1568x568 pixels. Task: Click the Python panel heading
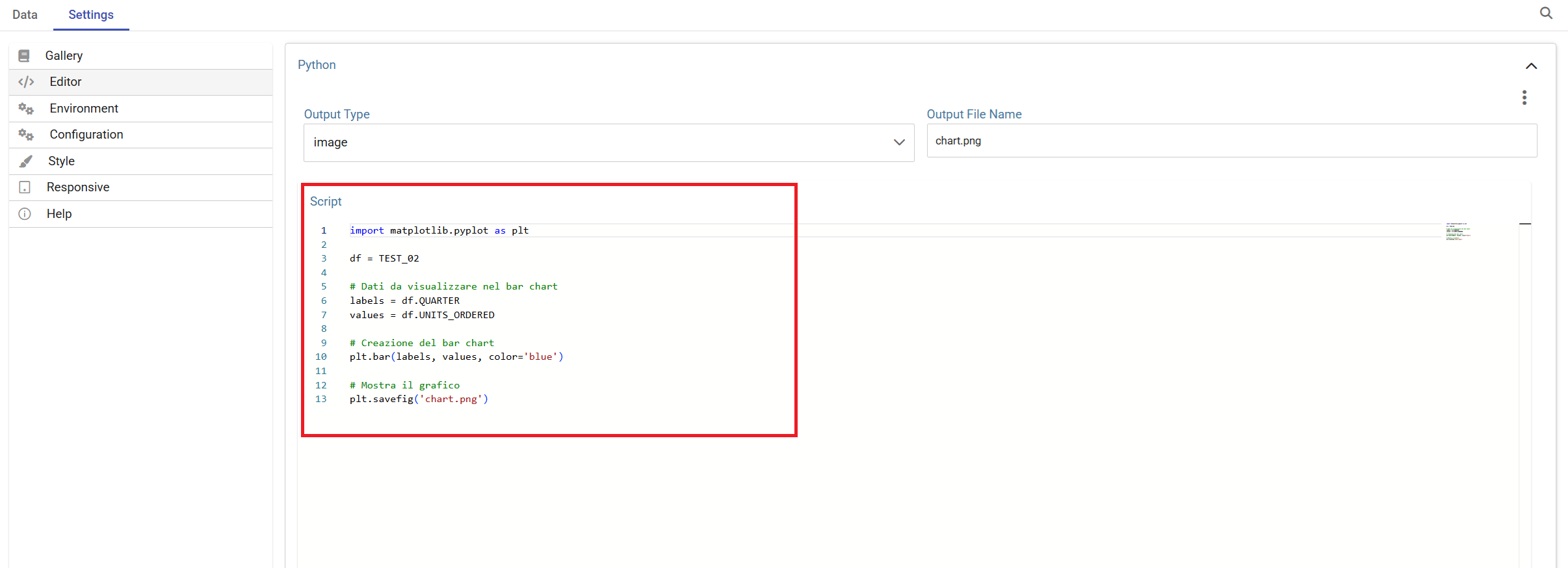[x=317, y=65]
